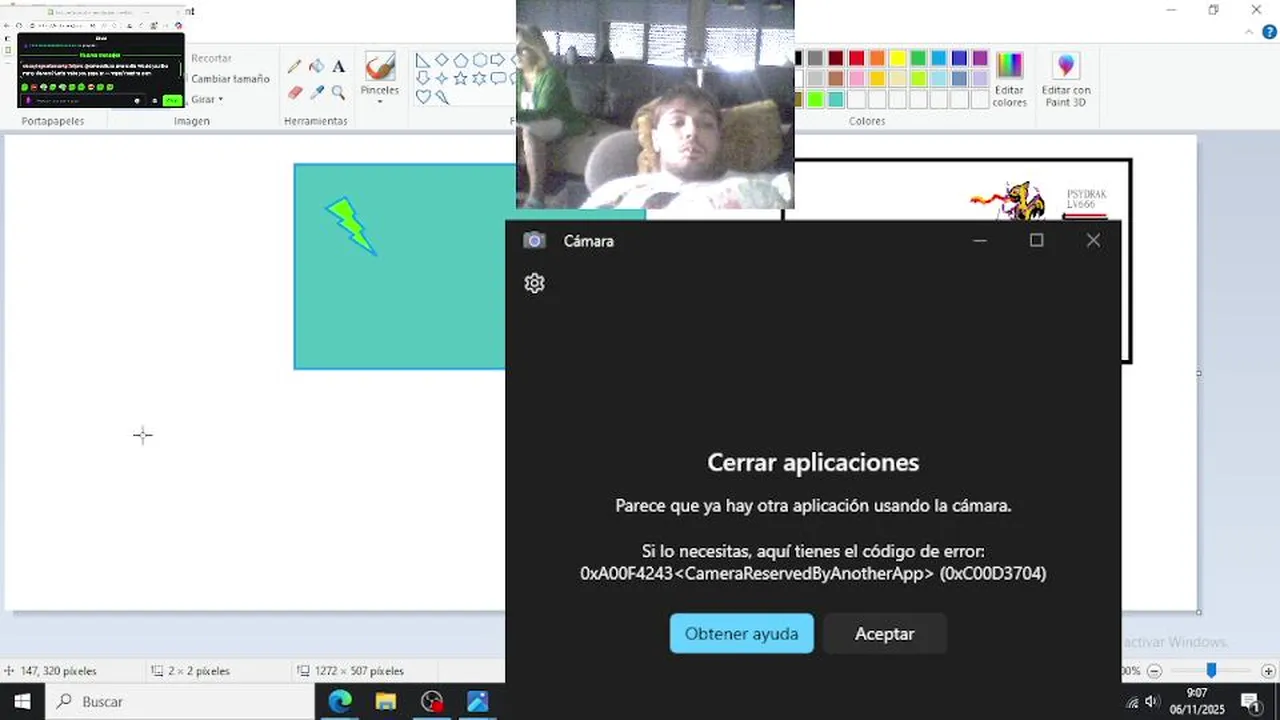Click the lightning bolt drawing on canvas
Image resolution: width=1280 pixels, height=720 pixels.
coord(351,226)
